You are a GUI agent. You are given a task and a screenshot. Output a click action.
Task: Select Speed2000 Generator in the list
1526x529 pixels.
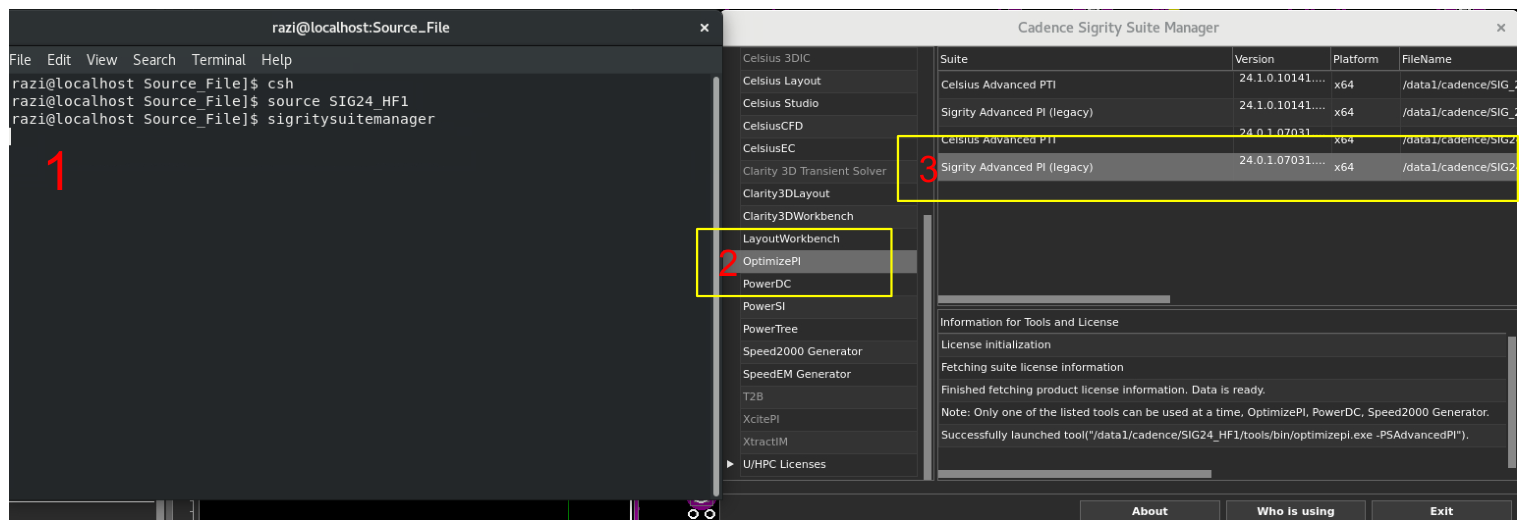(828, 351)
